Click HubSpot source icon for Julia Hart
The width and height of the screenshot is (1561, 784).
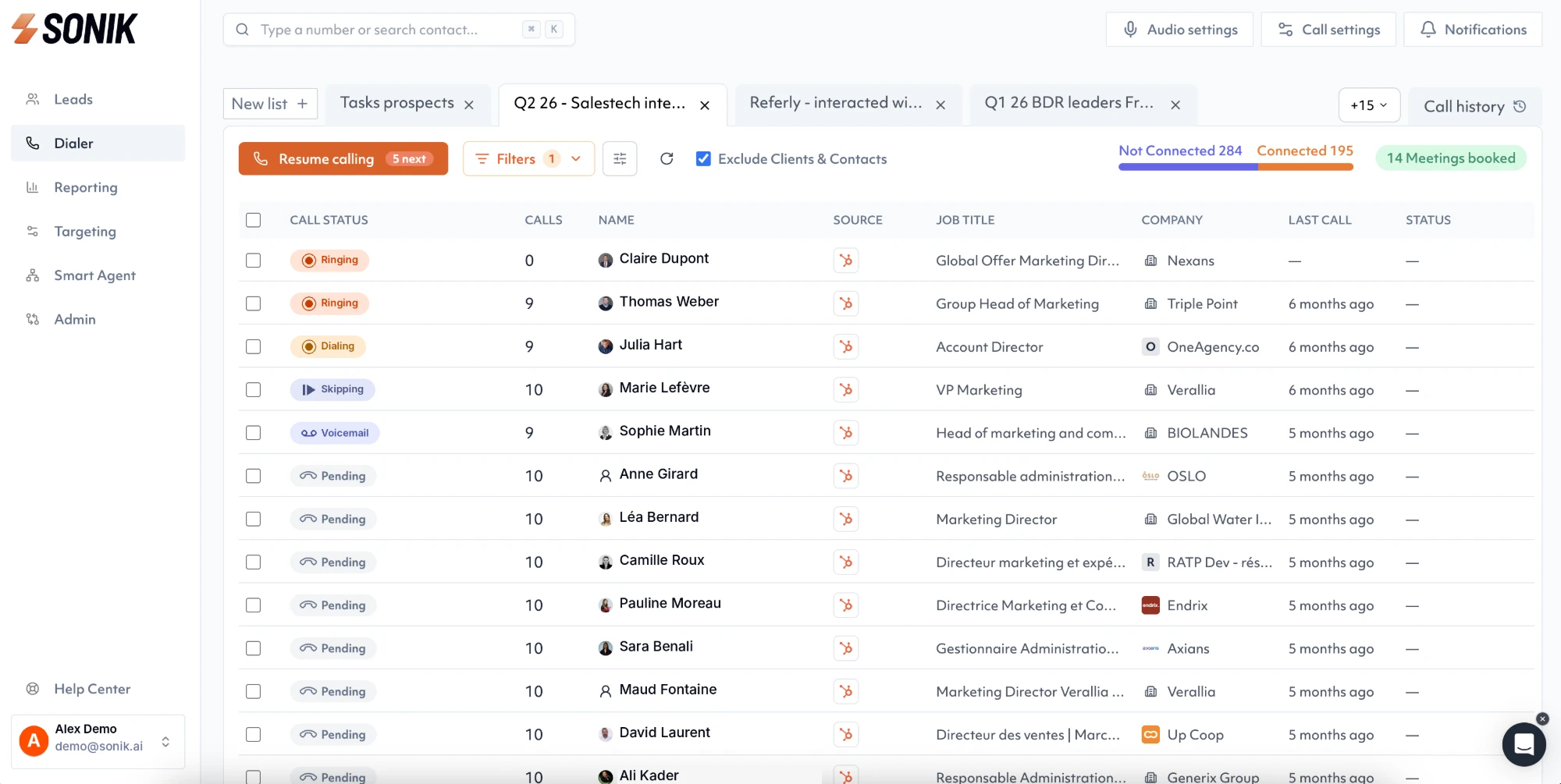[x=846, y=346]
